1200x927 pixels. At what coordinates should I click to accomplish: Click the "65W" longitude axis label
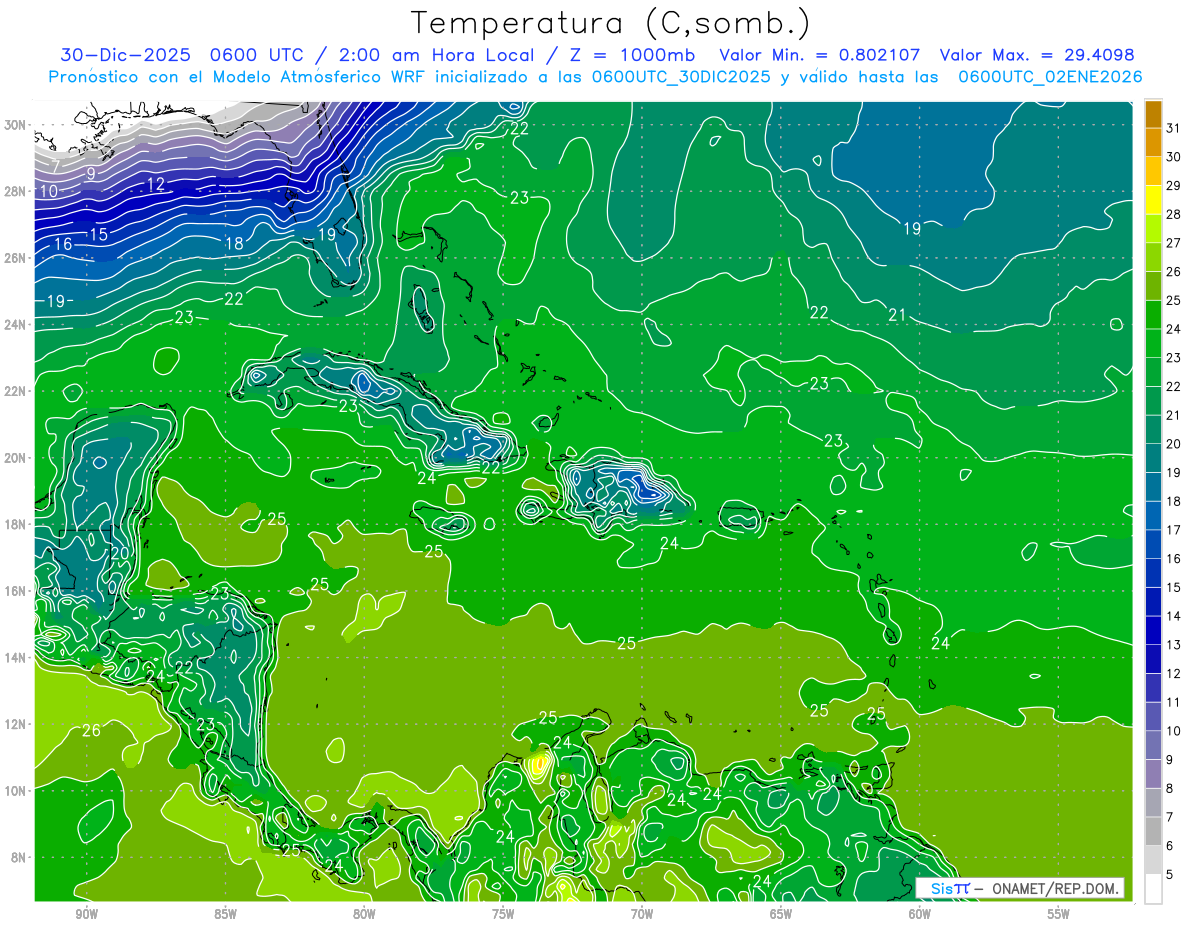click(x=781, y=914)
